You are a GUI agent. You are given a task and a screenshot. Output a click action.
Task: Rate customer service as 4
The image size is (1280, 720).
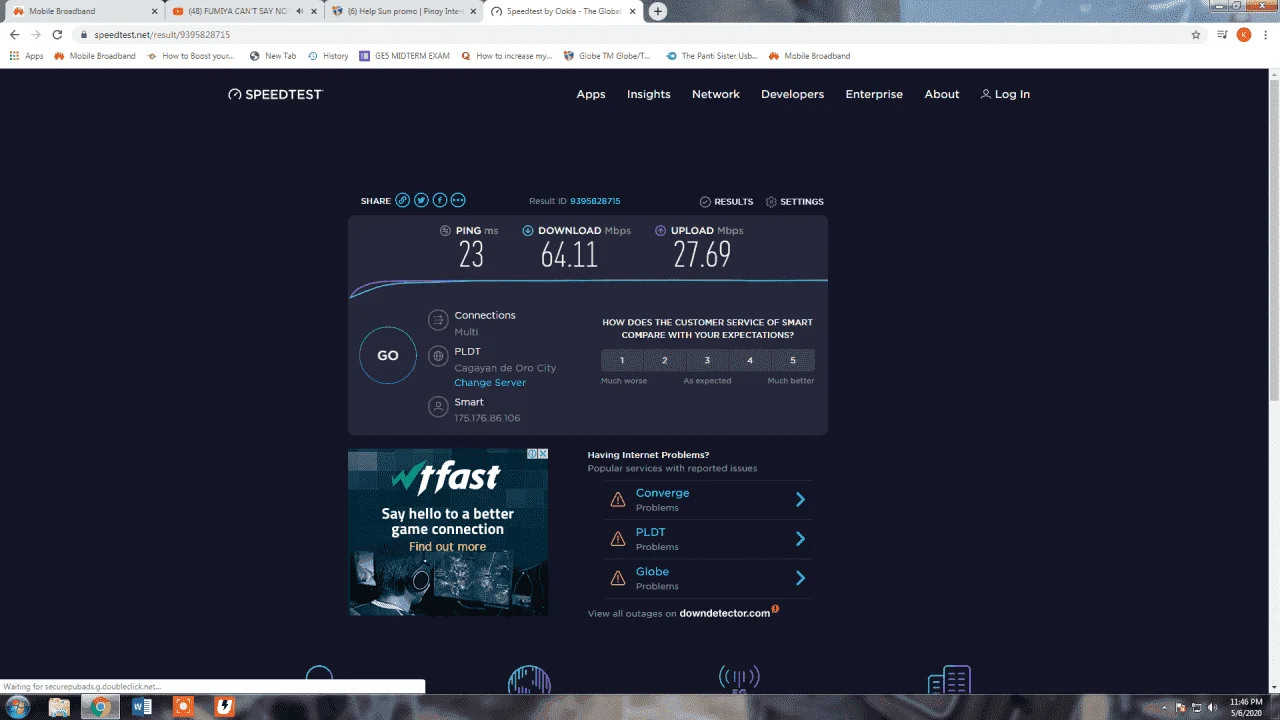coord(750,360)
